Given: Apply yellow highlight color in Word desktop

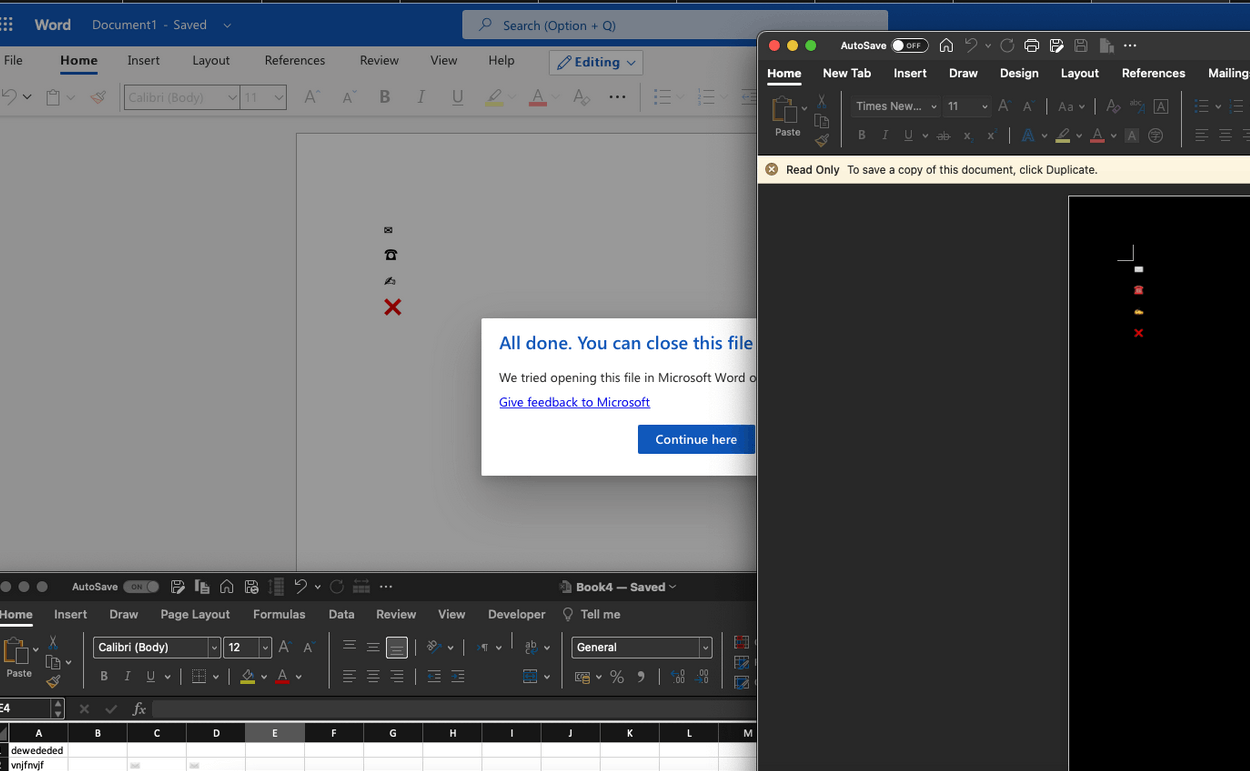Looking at the screenshot, I should coord(1063,135).
